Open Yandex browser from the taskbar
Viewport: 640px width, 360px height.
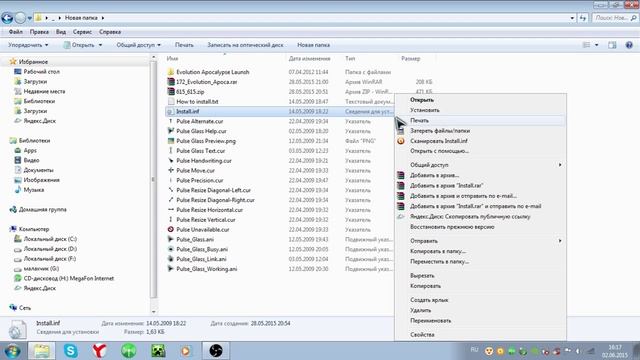(x=99, y=351)
